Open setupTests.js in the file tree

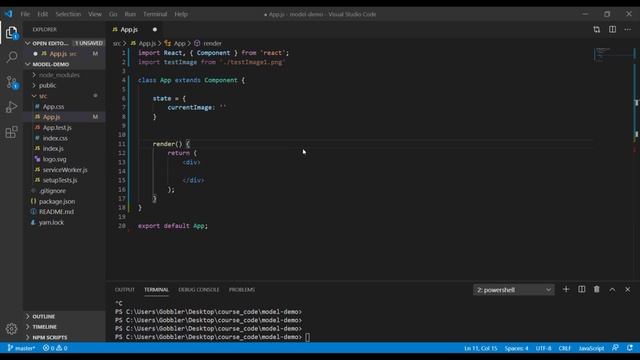tap(60, 180)
